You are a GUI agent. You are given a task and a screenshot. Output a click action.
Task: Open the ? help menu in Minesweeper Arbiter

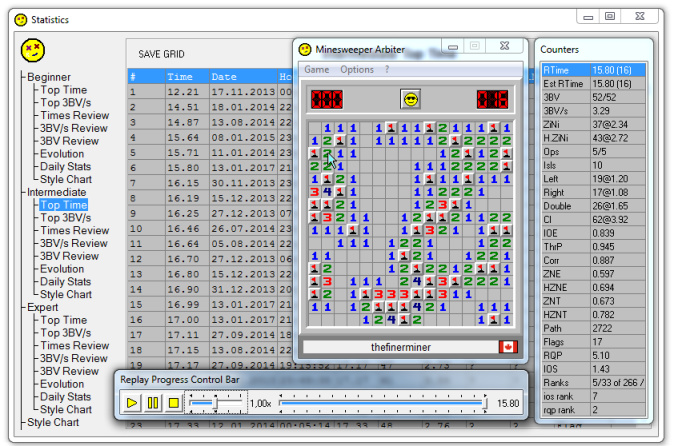click(387, 70)
